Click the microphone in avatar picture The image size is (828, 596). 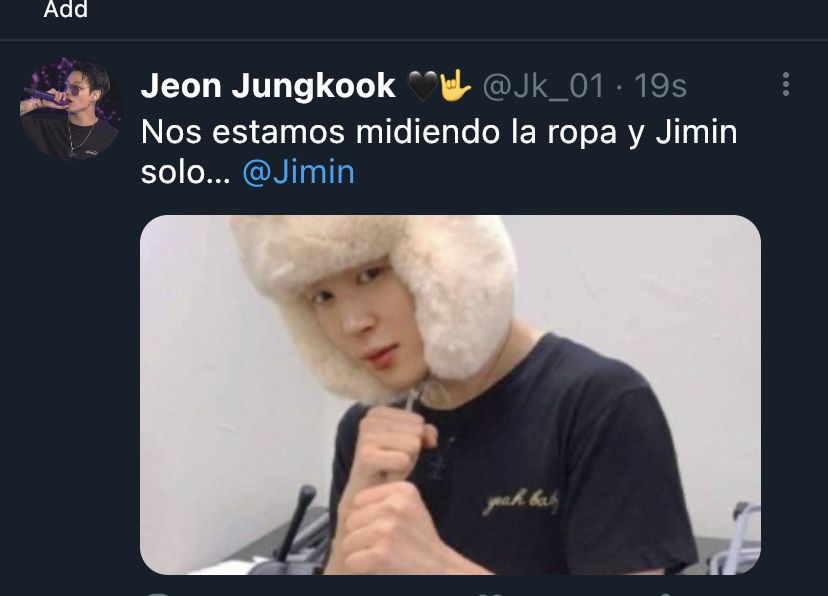pos(46,97)
